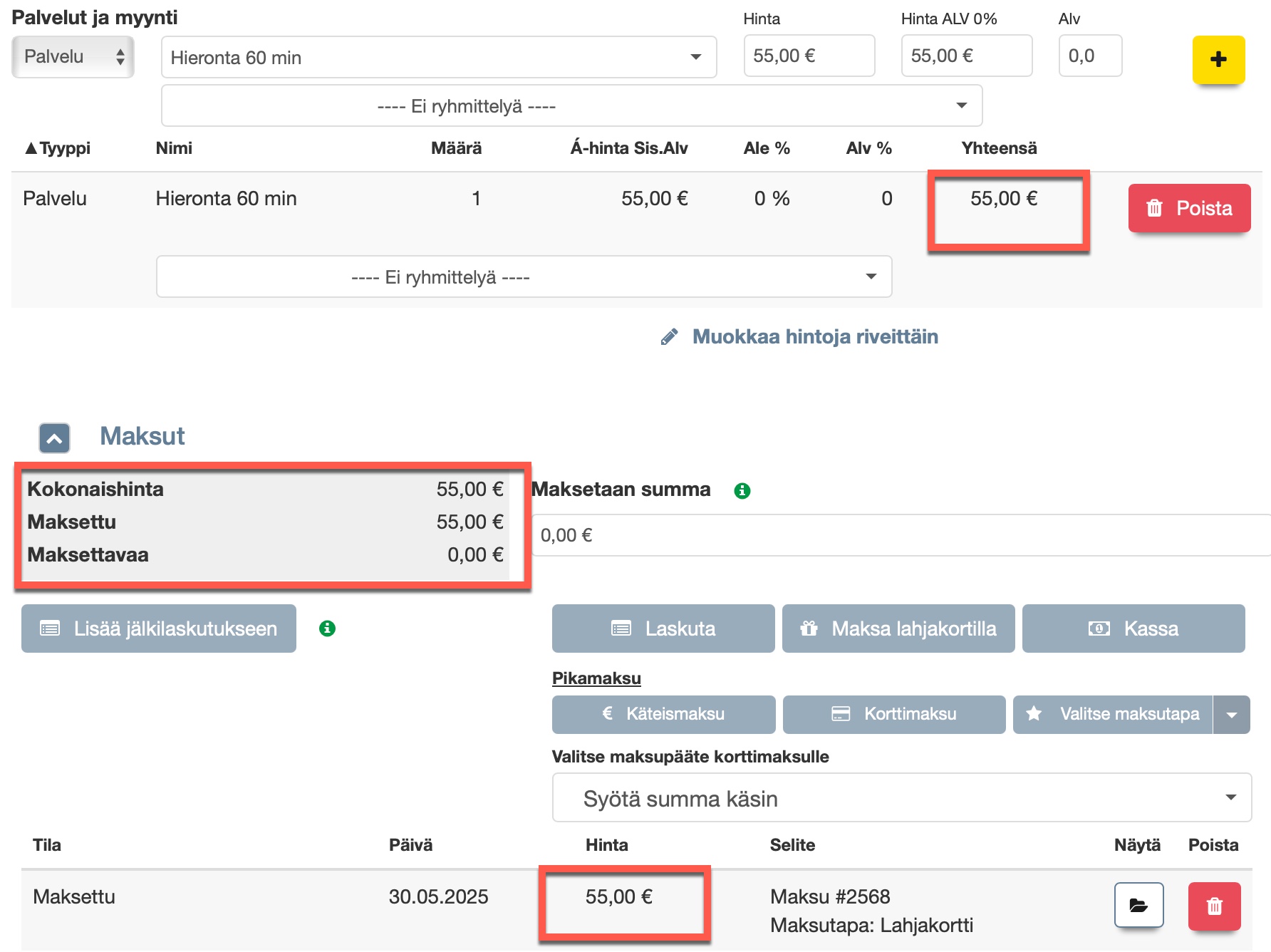The width and height of the screenshot is (1271, 952).
Task: Open the Palvelu type selector
Action: 73,57
